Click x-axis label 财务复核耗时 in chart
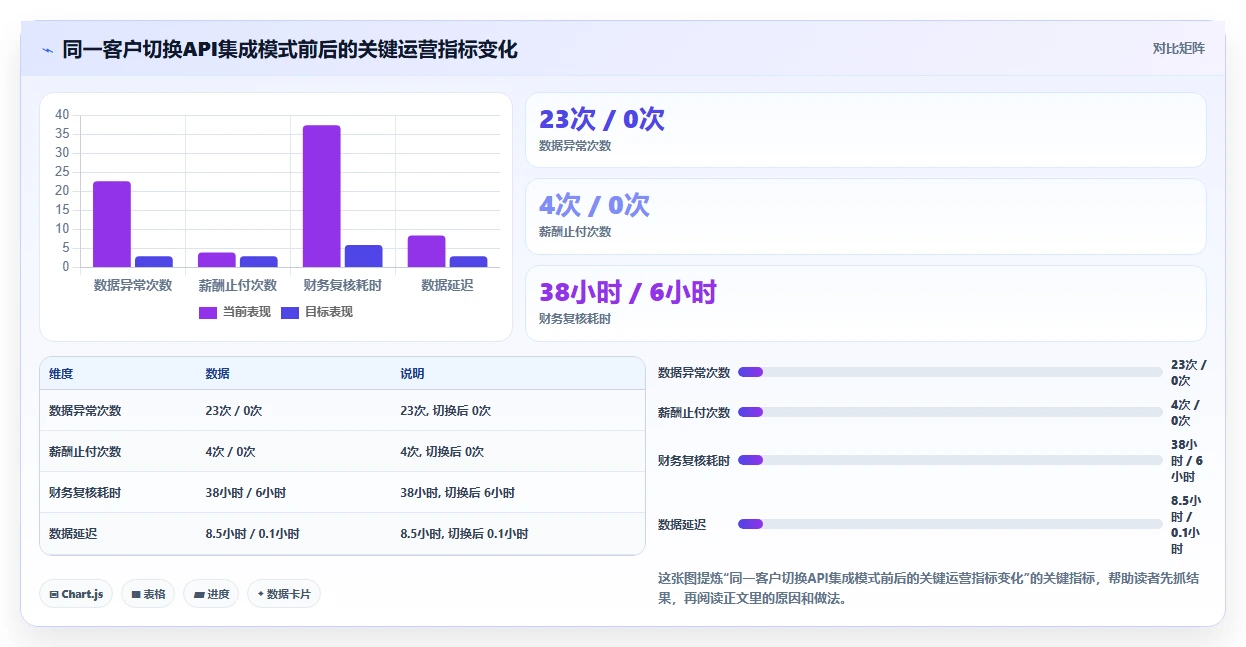 point(343,285)
